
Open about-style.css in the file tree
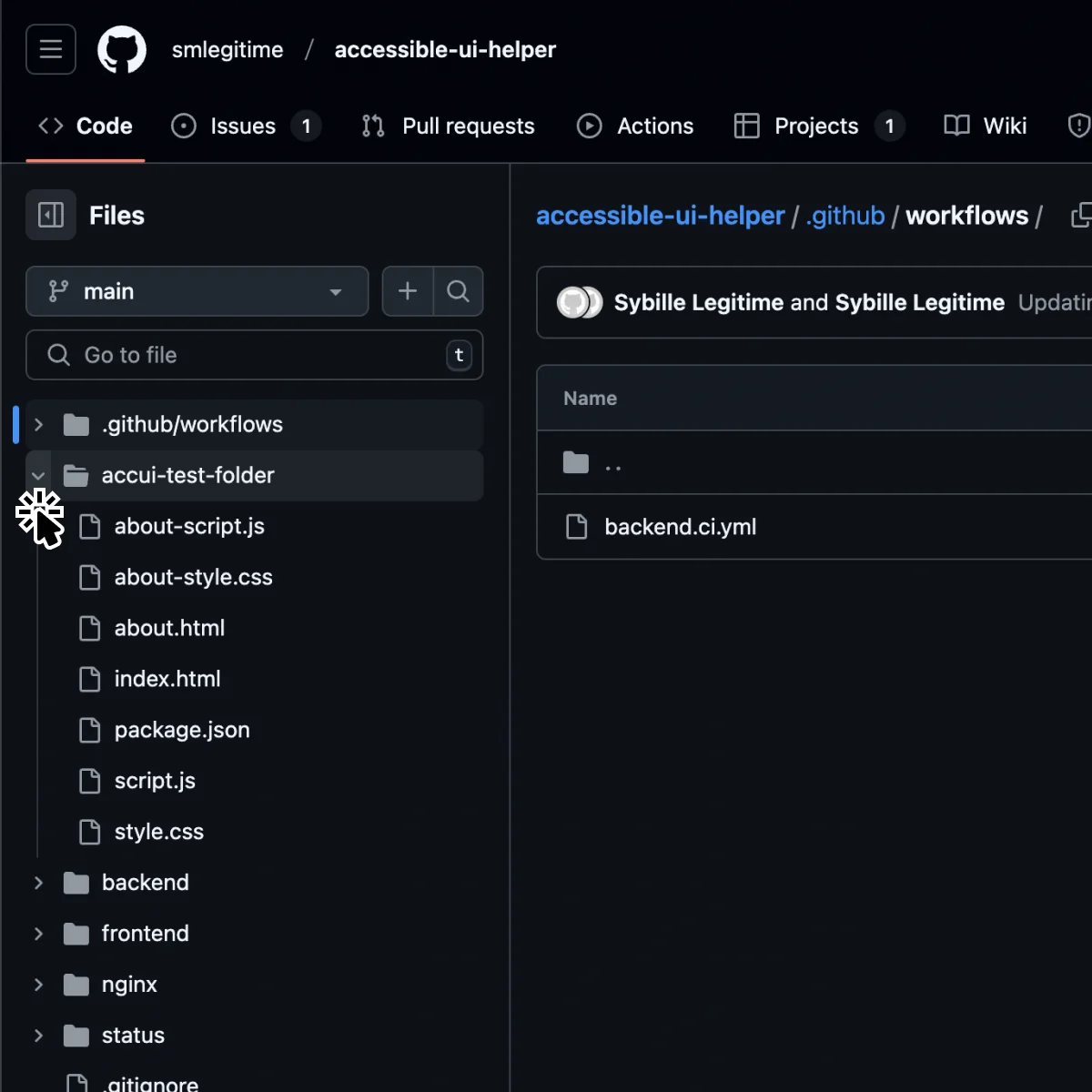pyautogui.click(x=193, y=577)
